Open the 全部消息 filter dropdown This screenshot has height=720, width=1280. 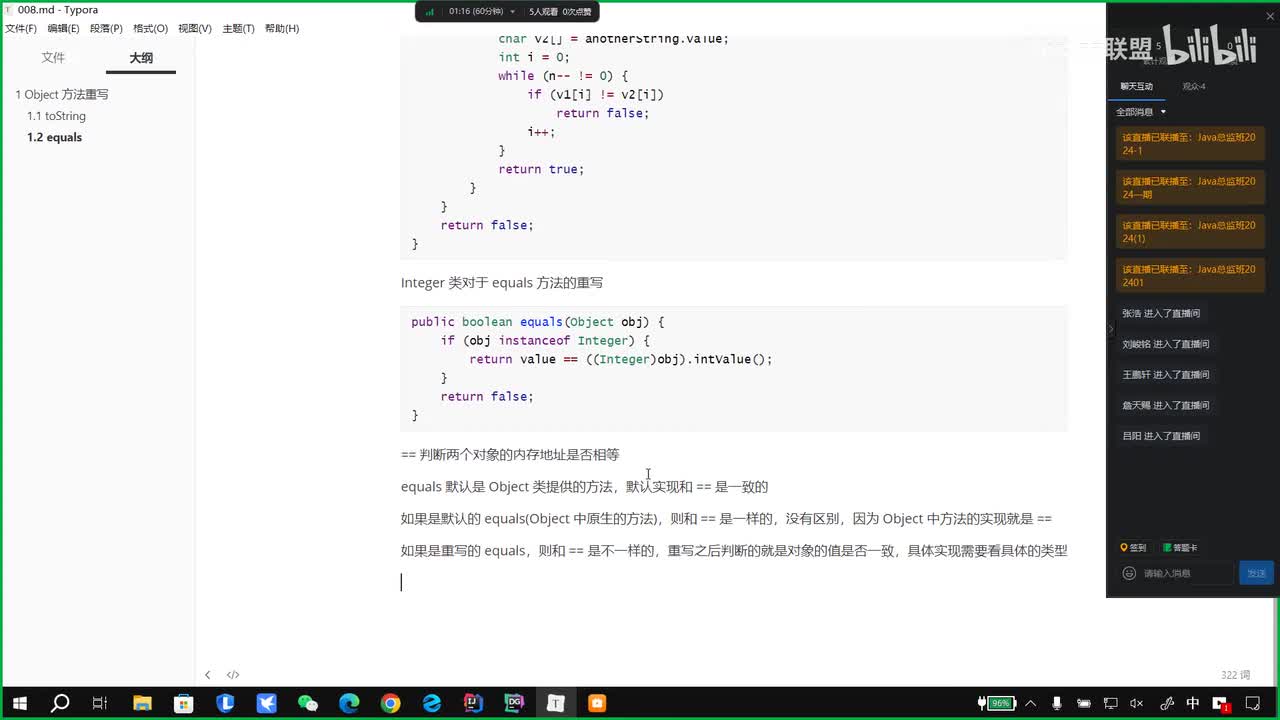tap(1141, 112)
